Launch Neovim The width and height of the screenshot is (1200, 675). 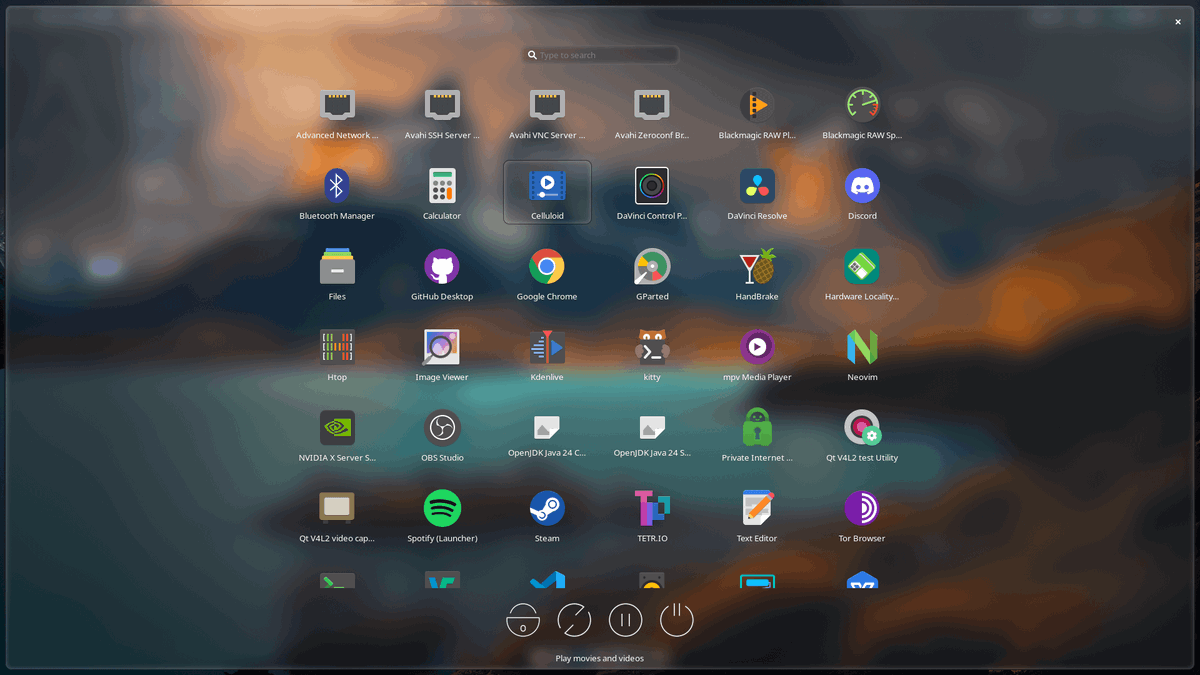[862, 355]
